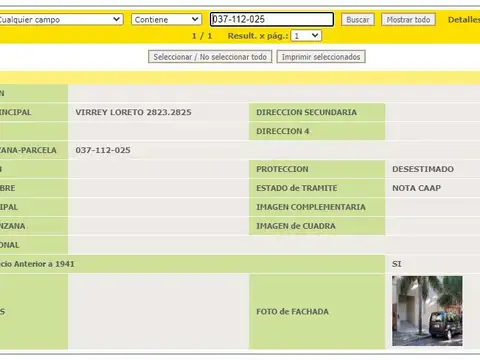Click the search box containing 037-112-025
The image size is (480, 360).
272,19
